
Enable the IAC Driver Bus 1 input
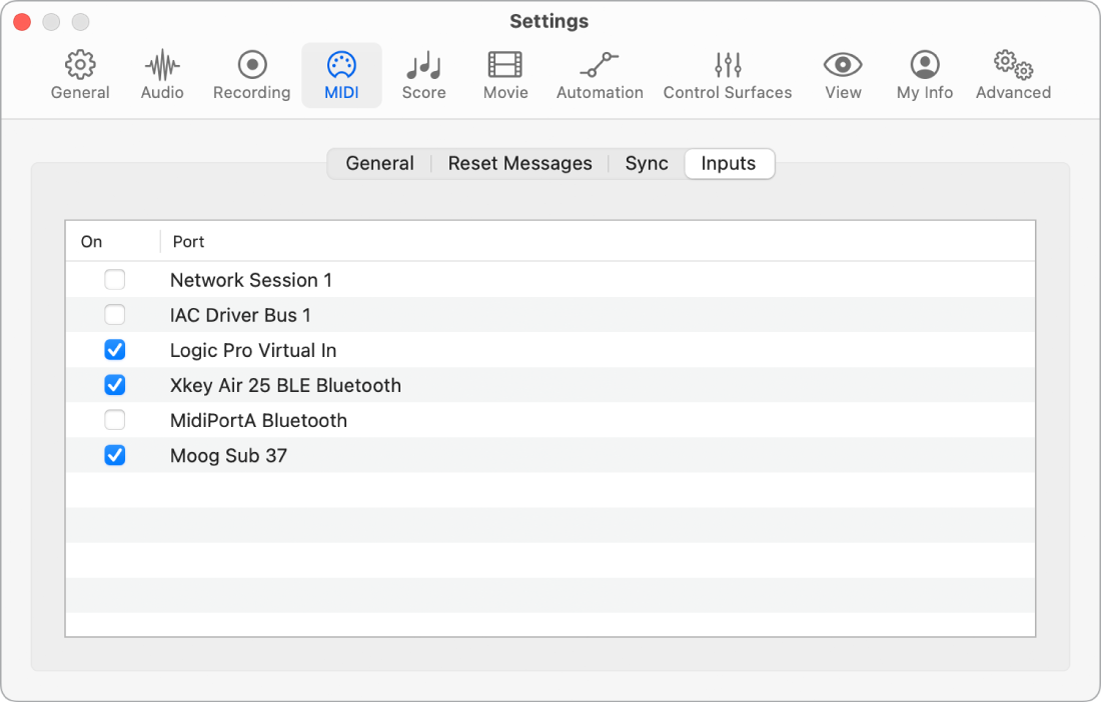click(114, 314)
